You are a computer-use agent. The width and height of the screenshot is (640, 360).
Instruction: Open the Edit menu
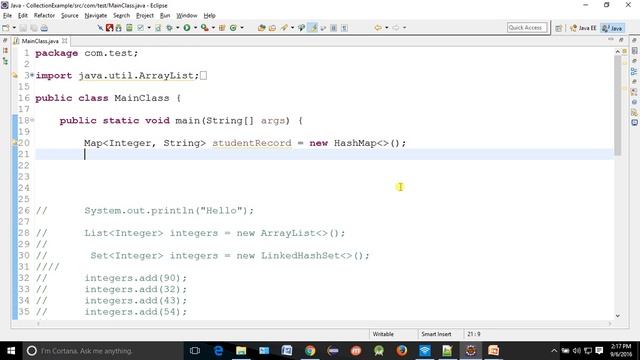click(22, 16)
